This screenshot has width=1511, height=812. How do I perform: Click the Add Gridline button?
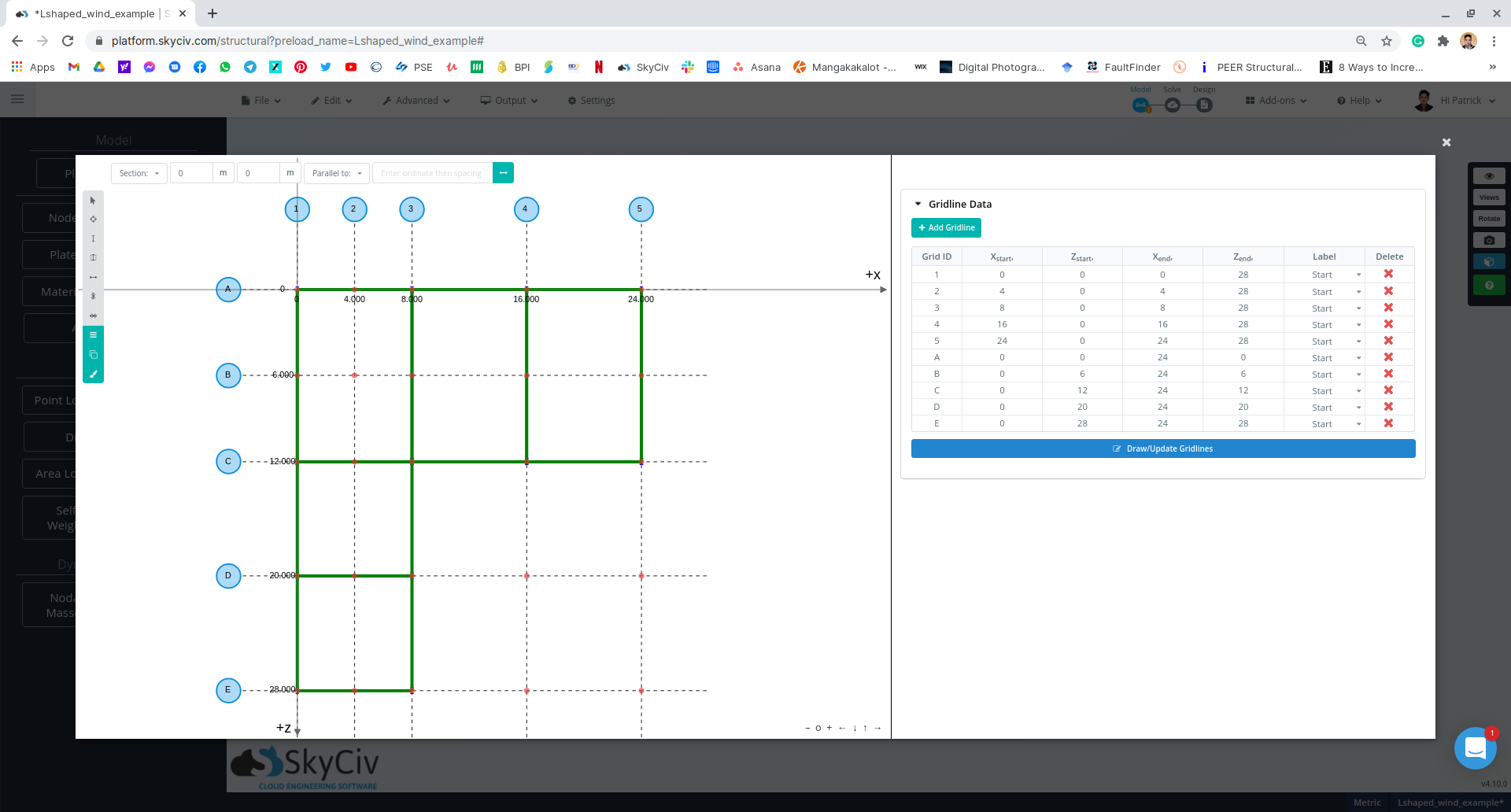(946, 227)
